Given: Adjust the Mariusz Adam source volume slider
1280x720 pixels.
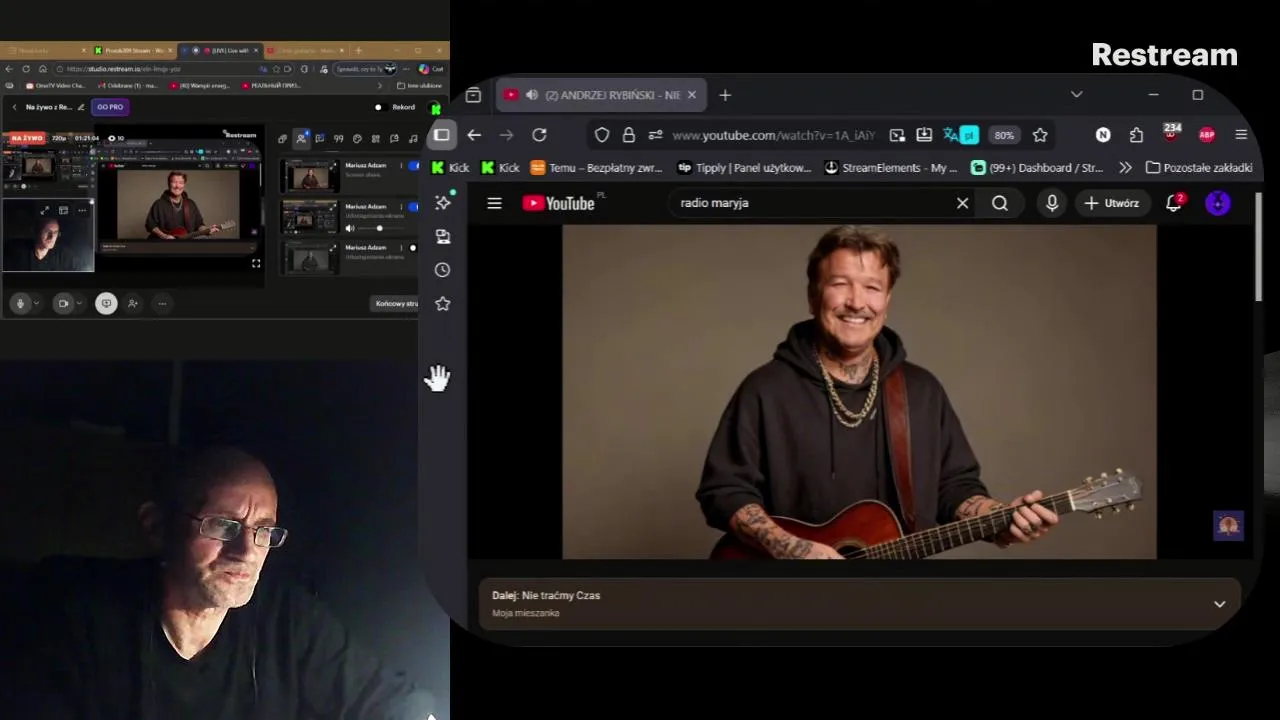Looking at the screenshot, I should click(x=377, y=228).
